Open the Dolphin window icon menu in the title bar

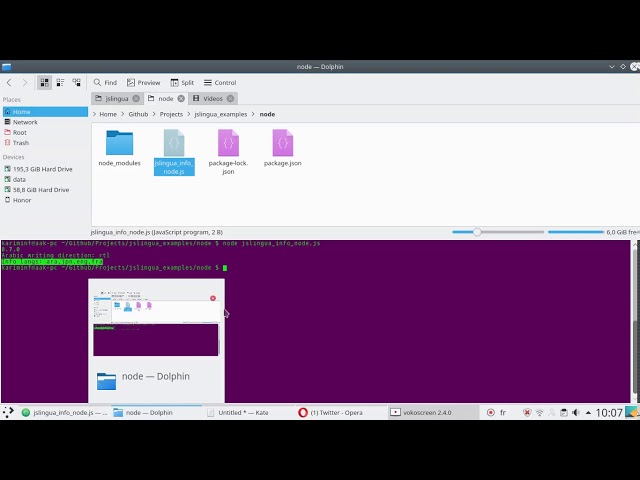pyautogui.click(x=6, y=67)
